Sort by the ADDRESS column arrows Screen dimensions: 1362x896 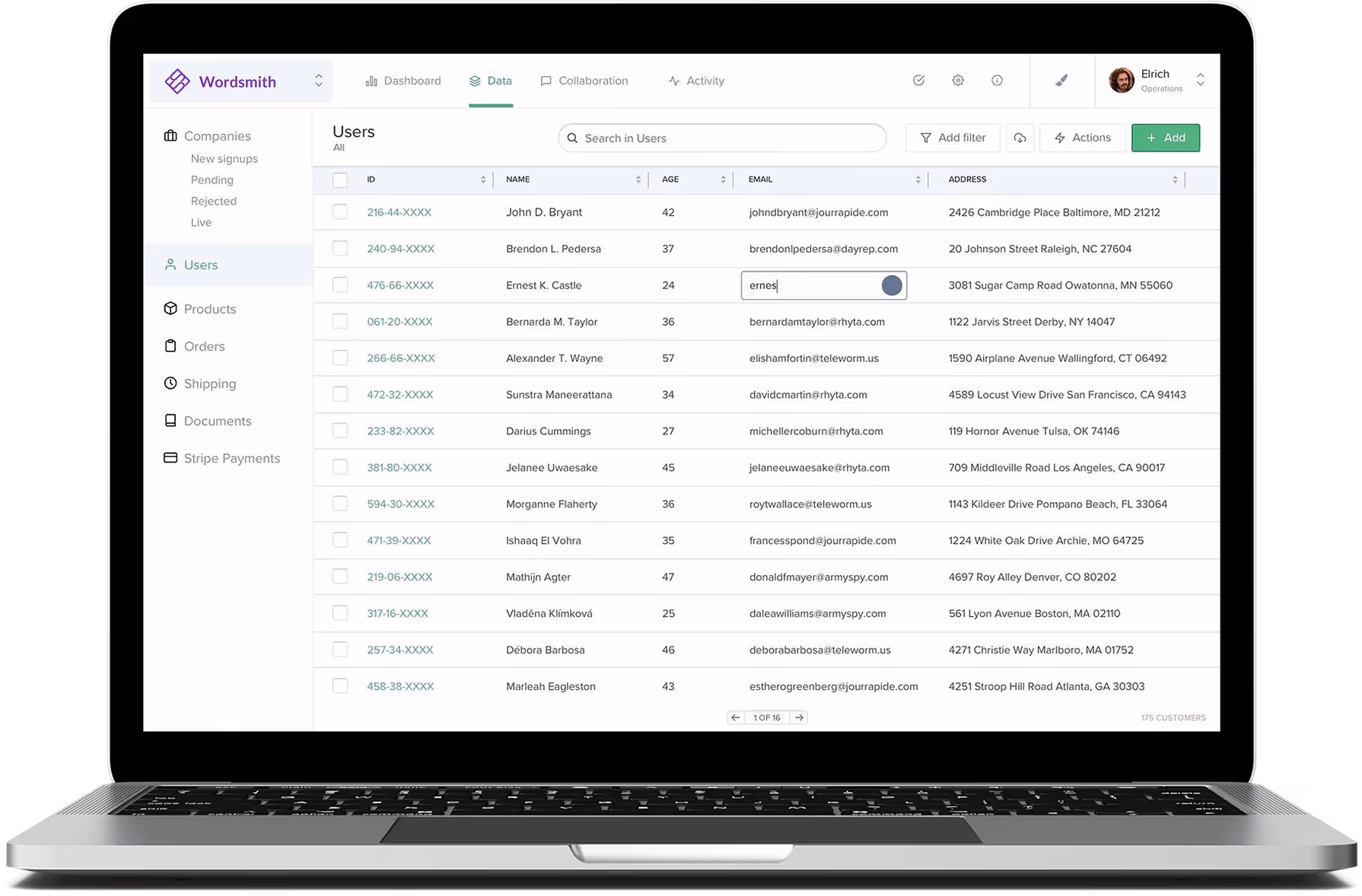pos(1176,180)
